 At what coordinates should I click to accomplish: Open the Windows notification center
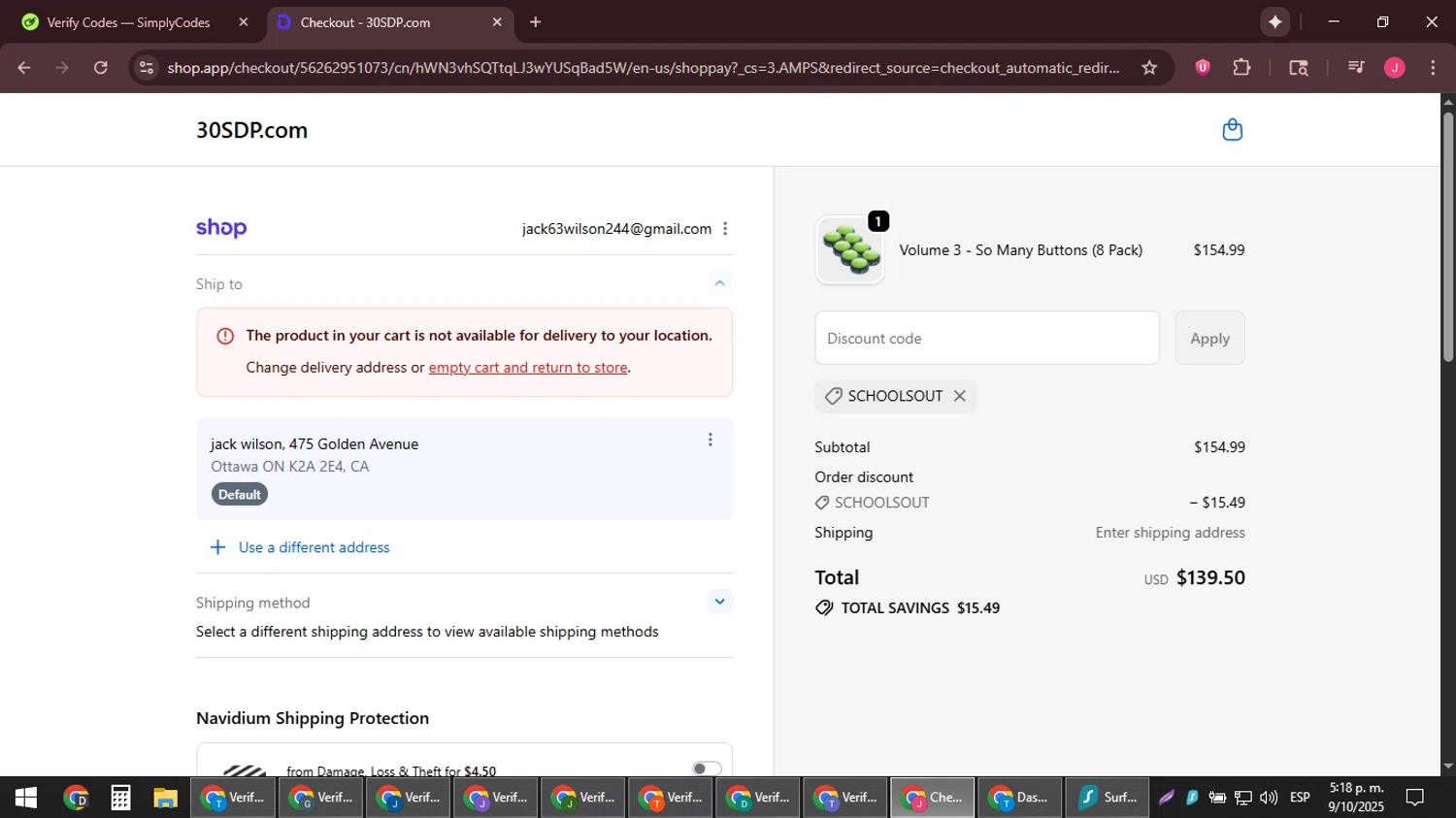click(x=1415, y=798)
